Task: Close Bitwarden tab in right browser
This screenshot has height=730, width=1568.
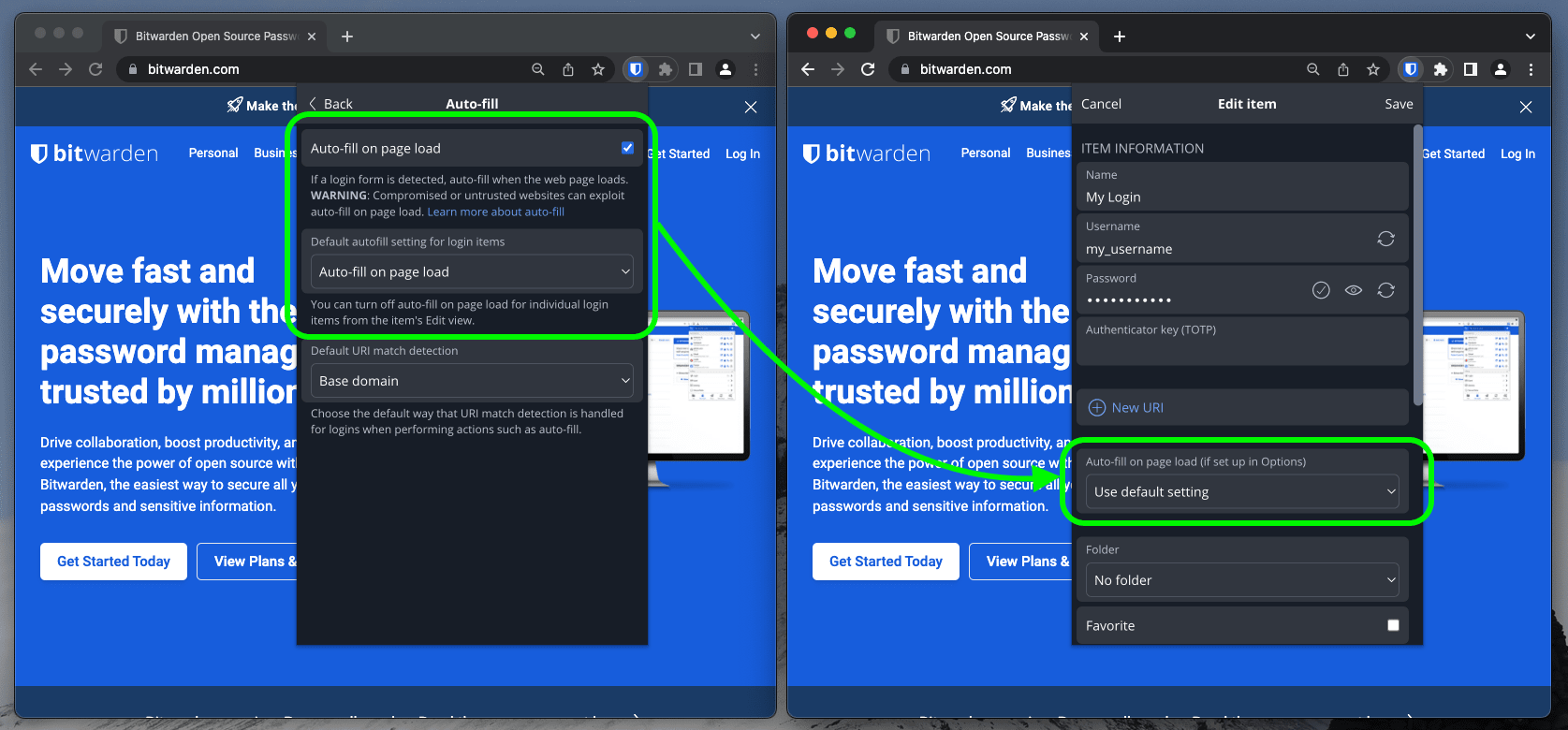Action: pos(1084,36)
